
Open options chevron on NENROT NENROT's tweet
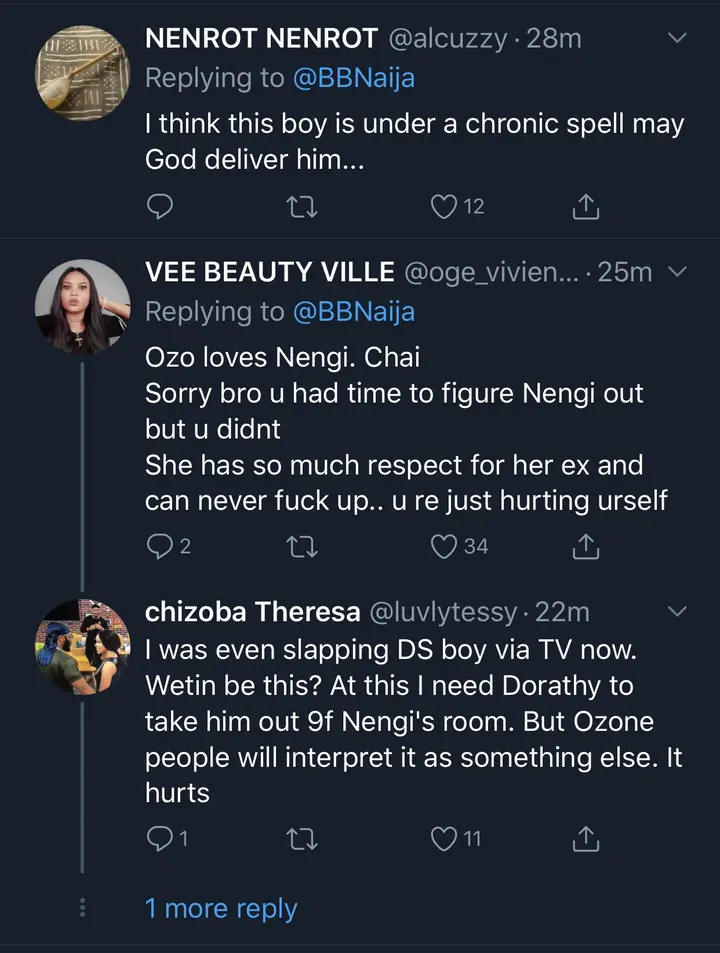[x=677, y=39]
